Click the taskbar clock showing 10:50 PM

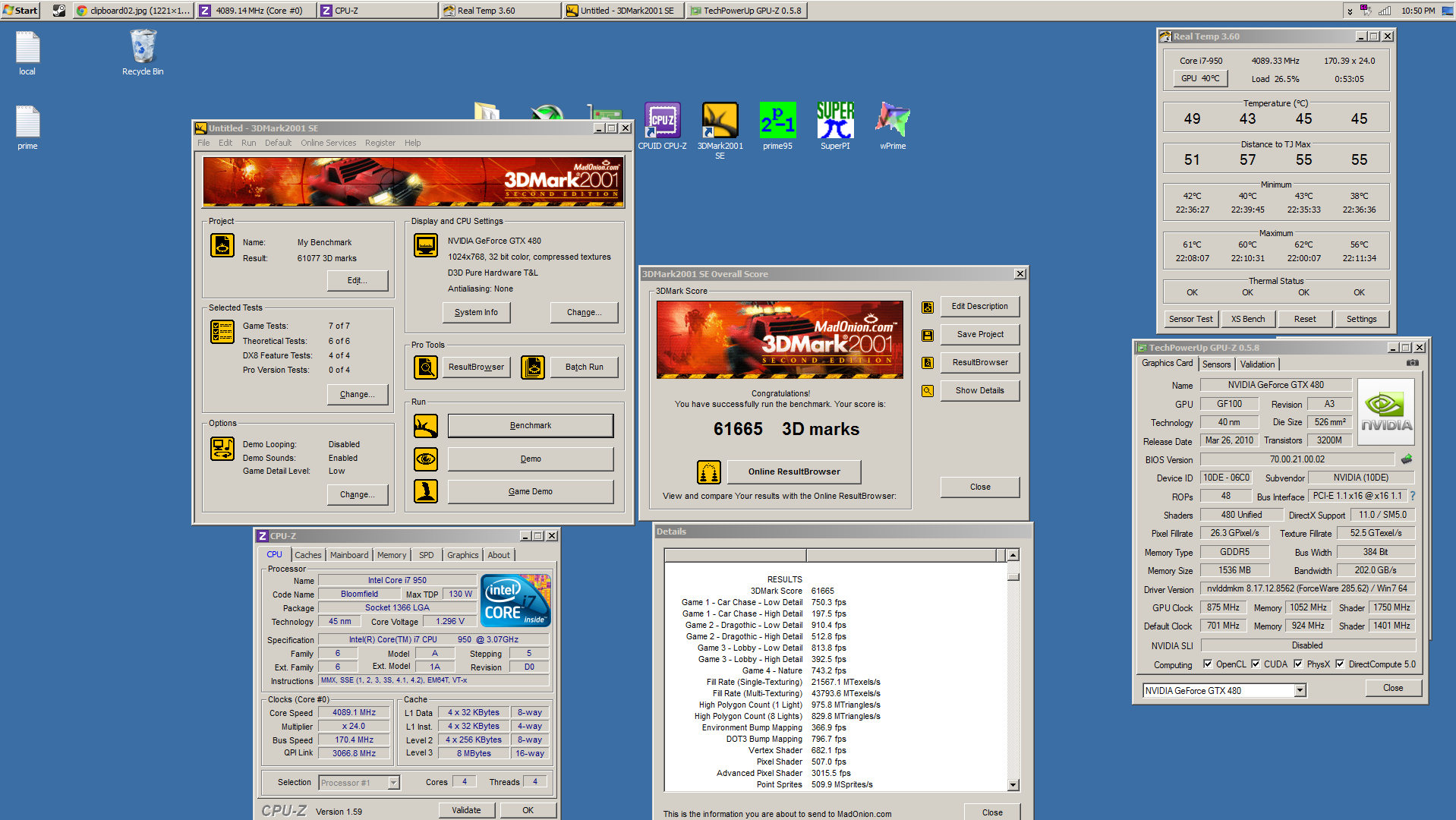tap(1417, 11)
